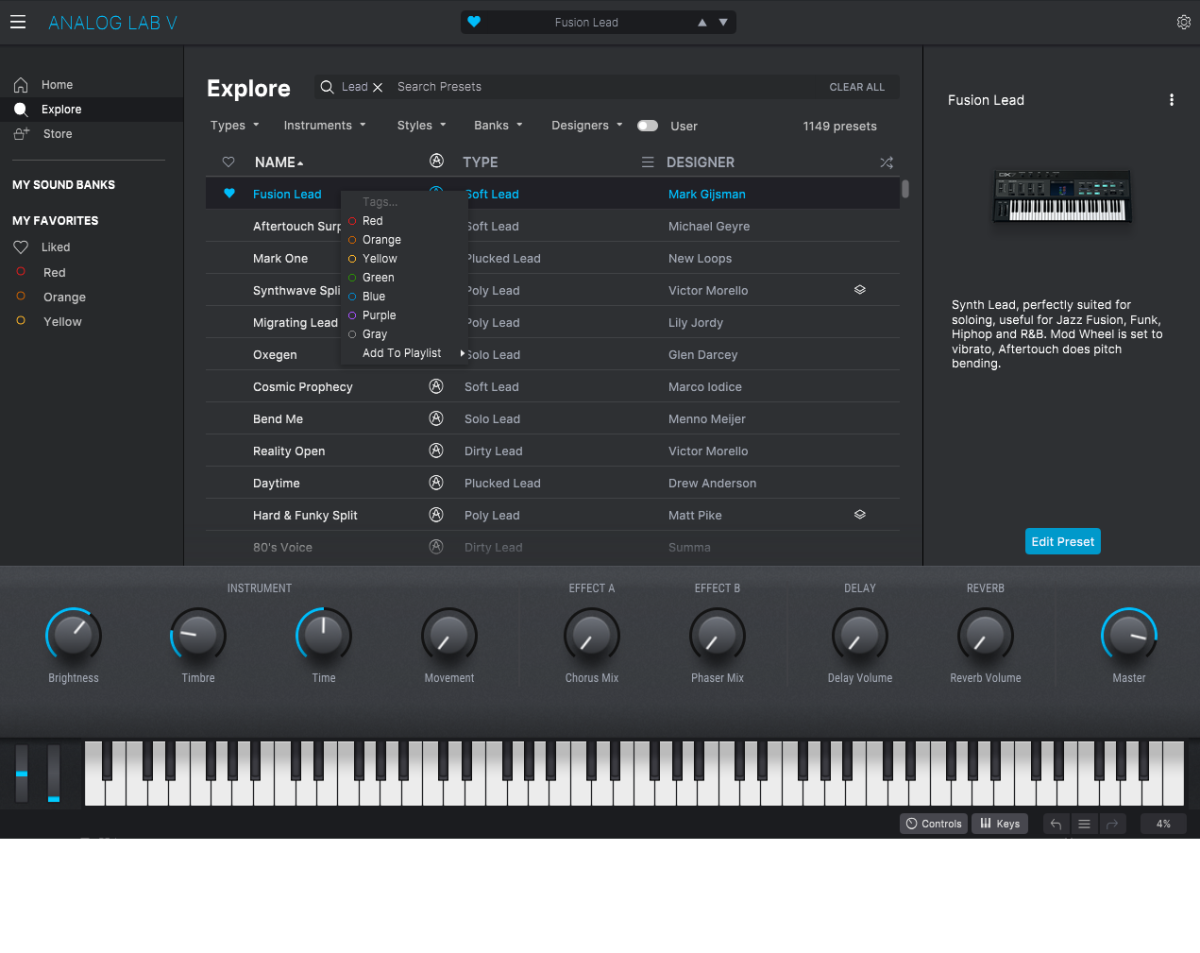This screenshot has width=1200, height=953.
Task: Click the multi-layer icon on Hard & Funky Split
Action: (x=860, y=515)
